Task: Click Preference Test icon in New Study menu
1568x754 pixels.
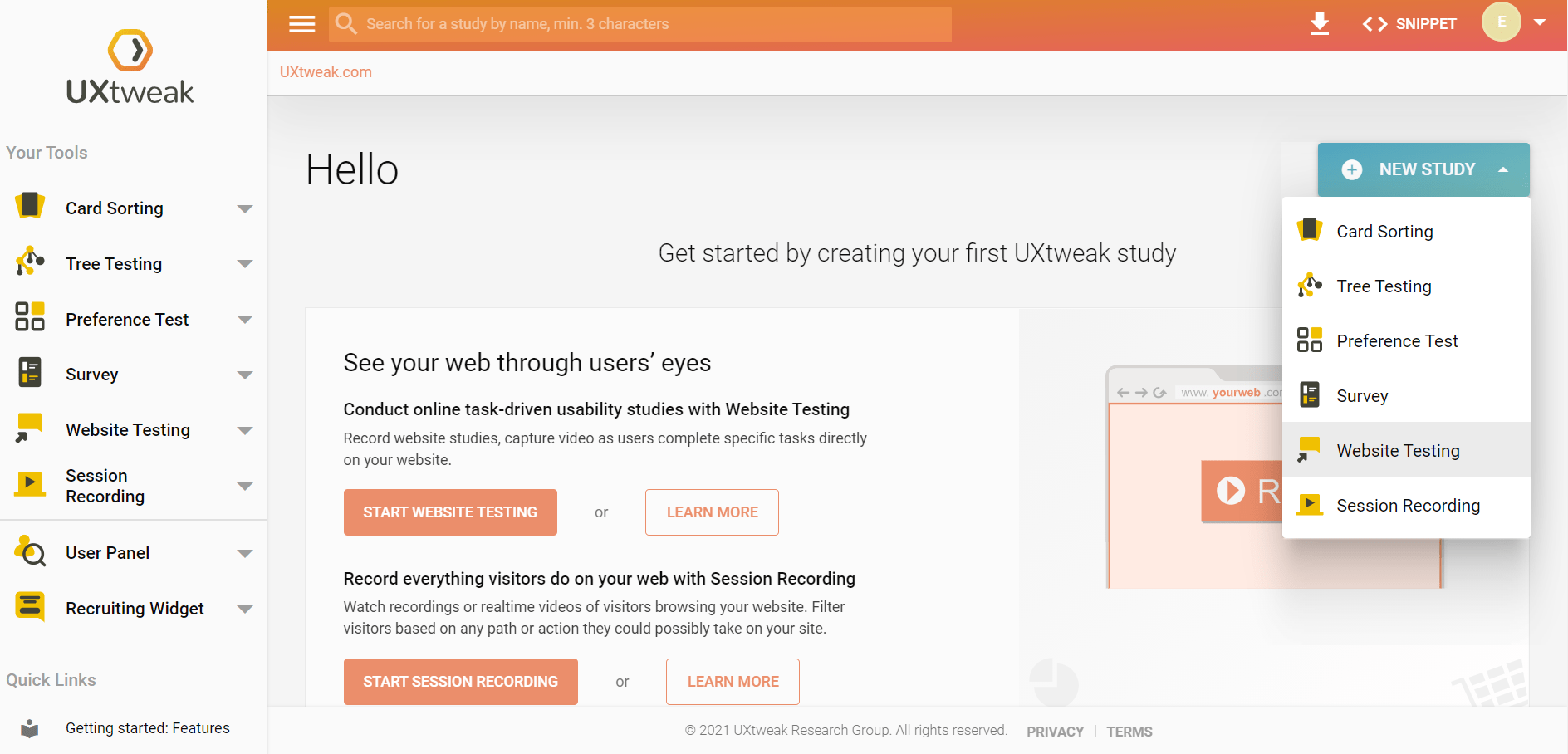Action: (x=1310, y=340)
